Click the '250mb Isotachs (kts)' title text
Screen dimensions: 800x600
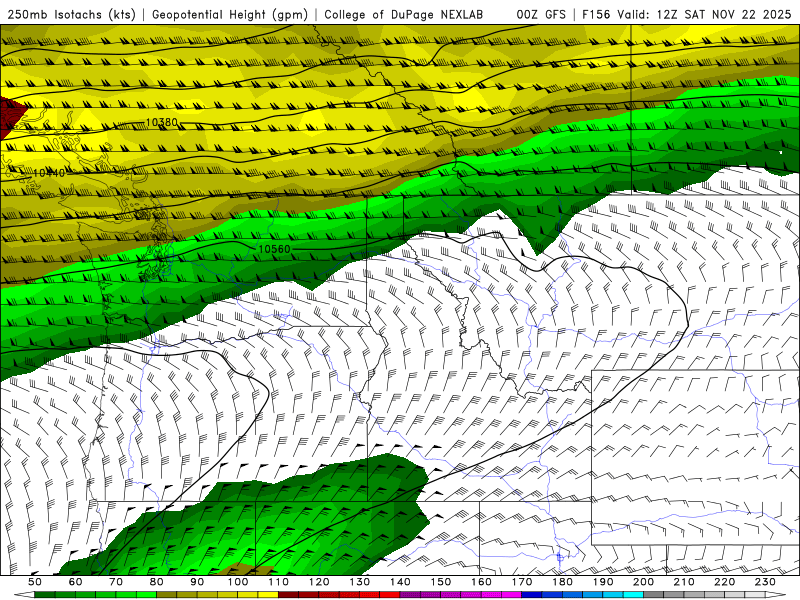(72, 15)
